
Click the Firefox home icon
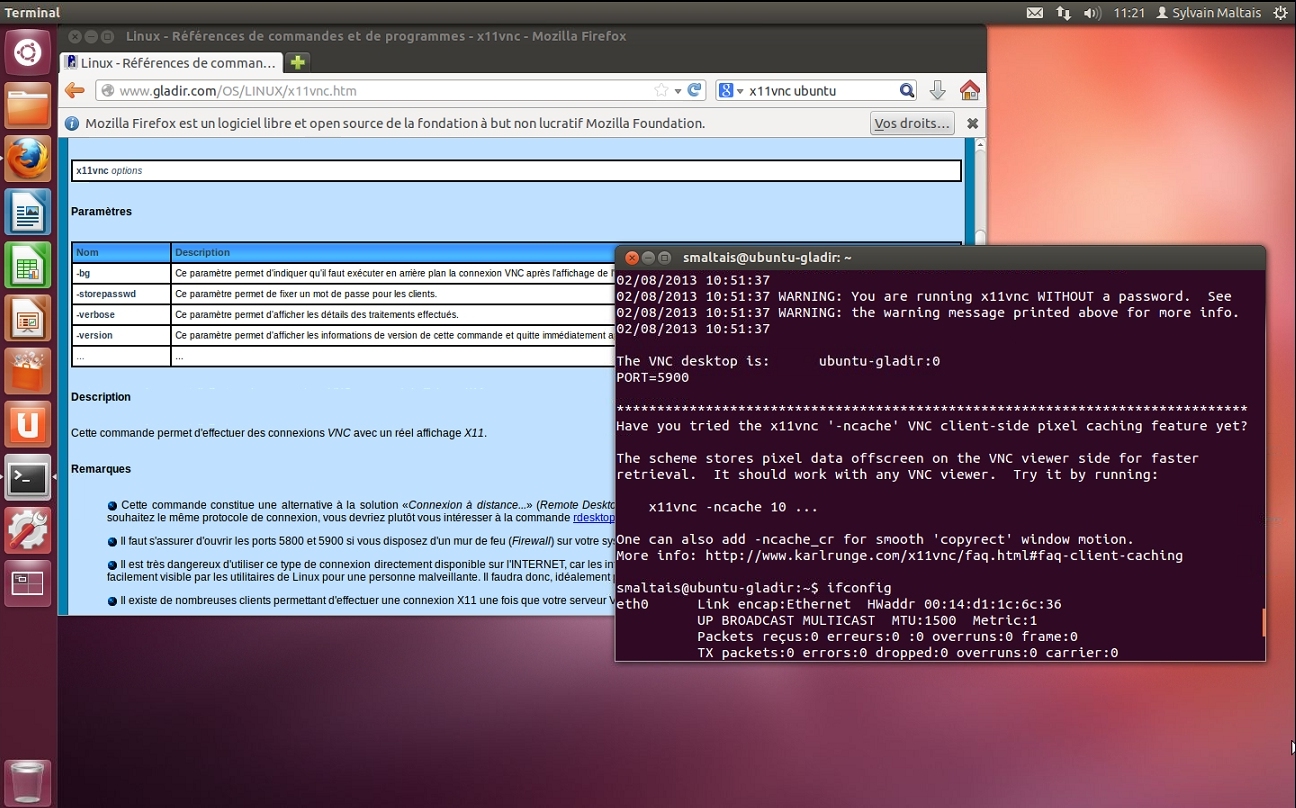tap(969, 91)
